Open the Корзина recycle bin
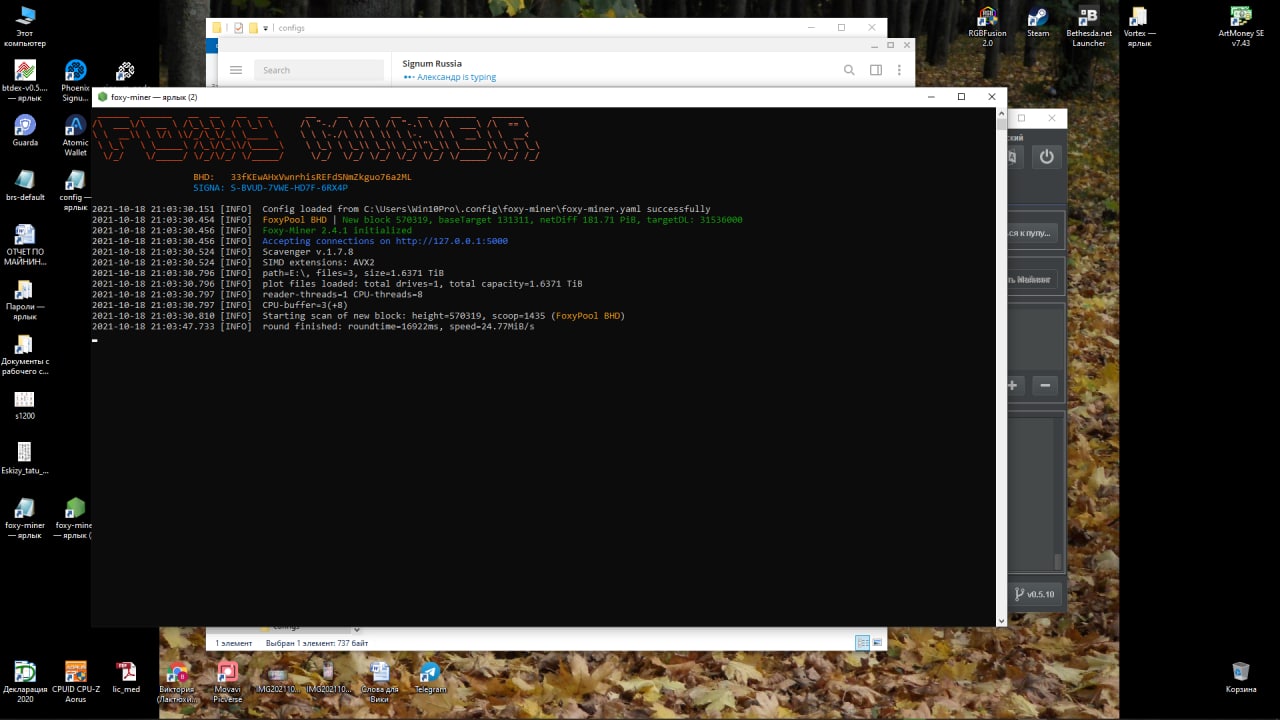 (1241, 677)
